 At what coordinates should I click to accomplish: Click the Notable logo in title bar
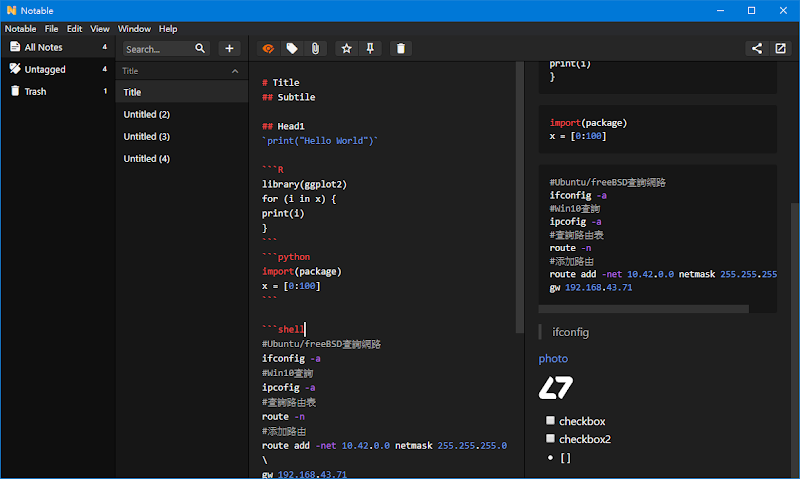(x=11, y=10)
